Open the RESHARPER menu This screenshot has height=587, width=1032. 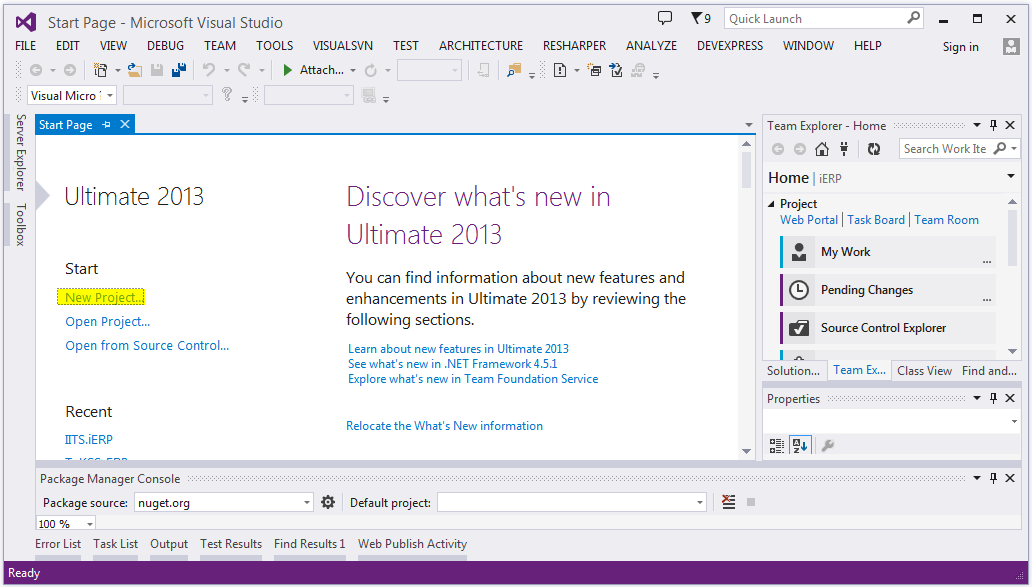[x=575, y=45]
